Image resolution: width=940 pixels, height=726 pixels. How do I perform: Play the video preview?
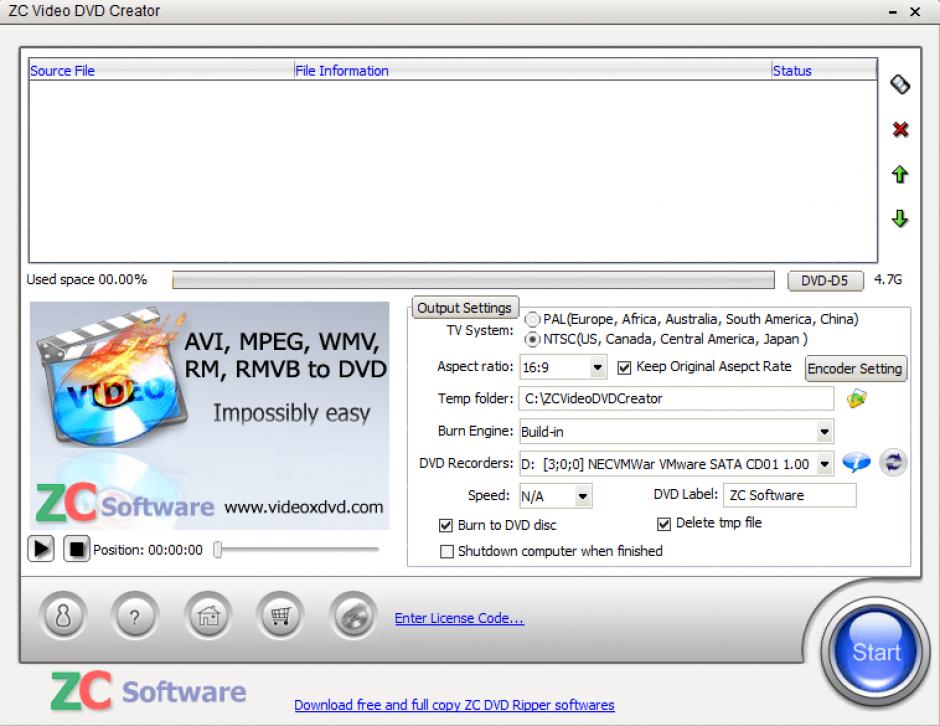41,549
